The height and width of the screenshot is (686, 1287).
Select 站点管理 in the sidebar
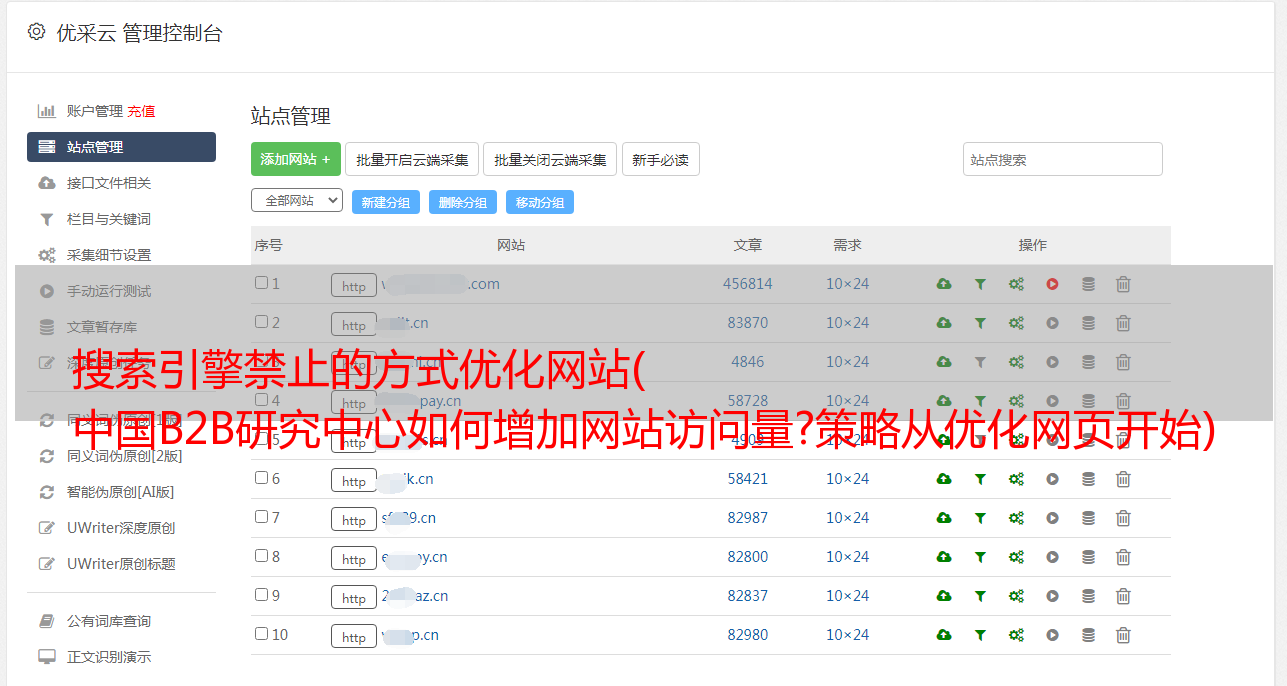[x=121, y=147]
